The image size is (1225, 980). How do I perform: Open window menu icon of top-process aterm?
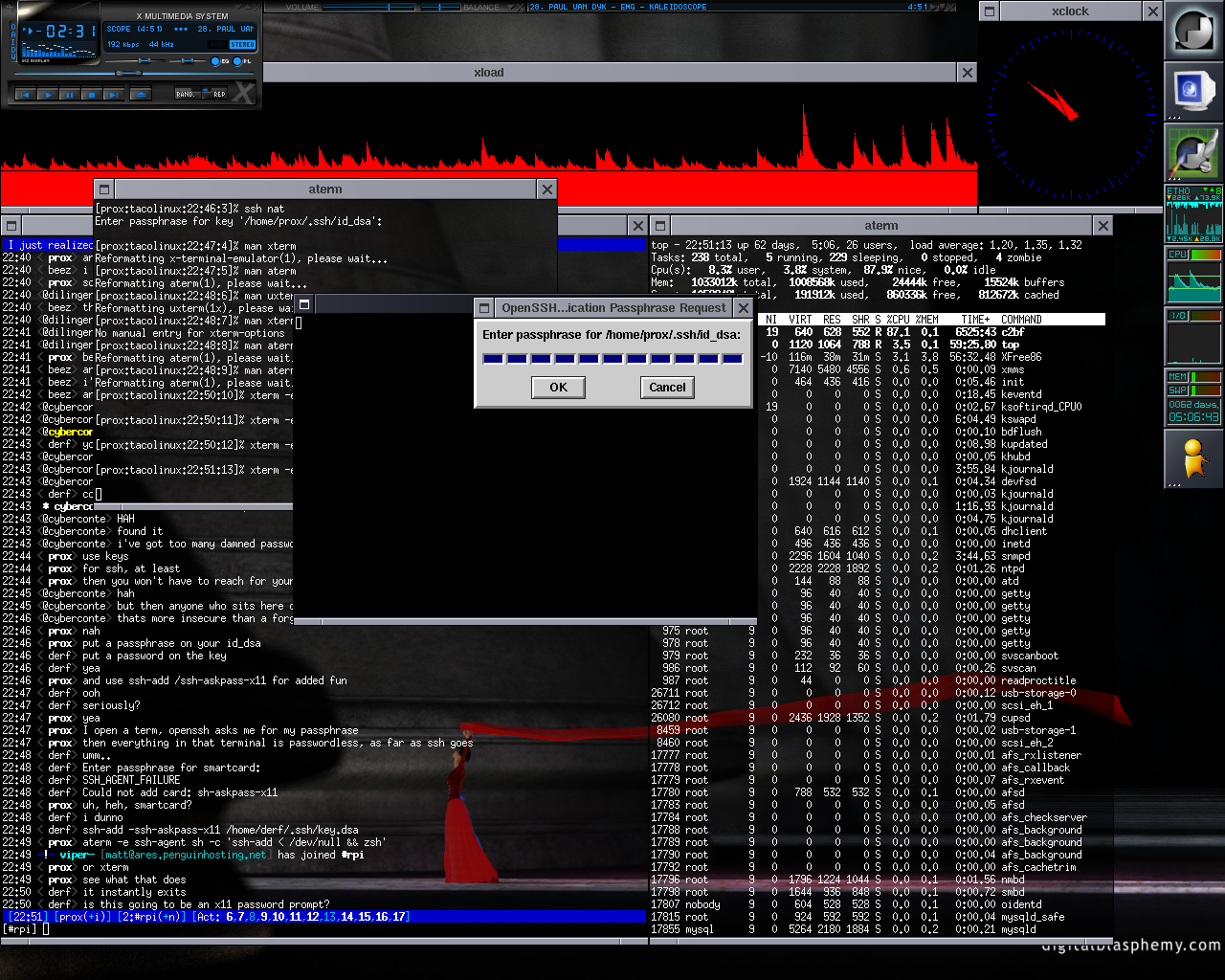[x=660, y=226]
